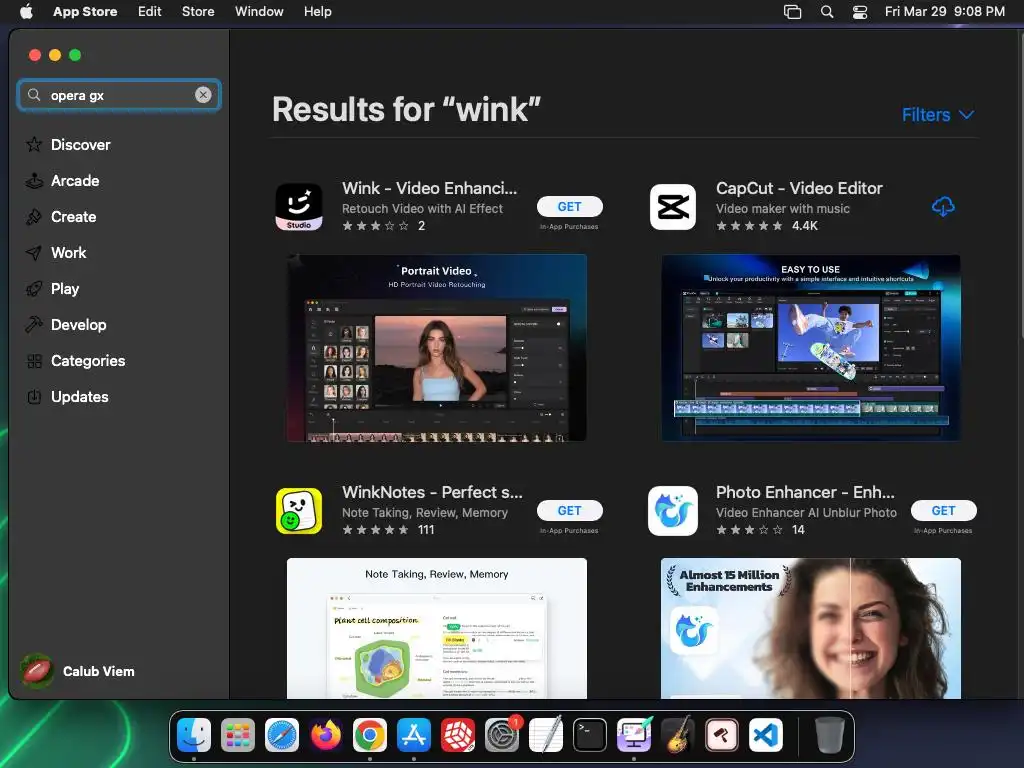Screen dimensions: 1024x768
Task: Open TextEdit from the Dock
Action: click(x=546, y=735)
